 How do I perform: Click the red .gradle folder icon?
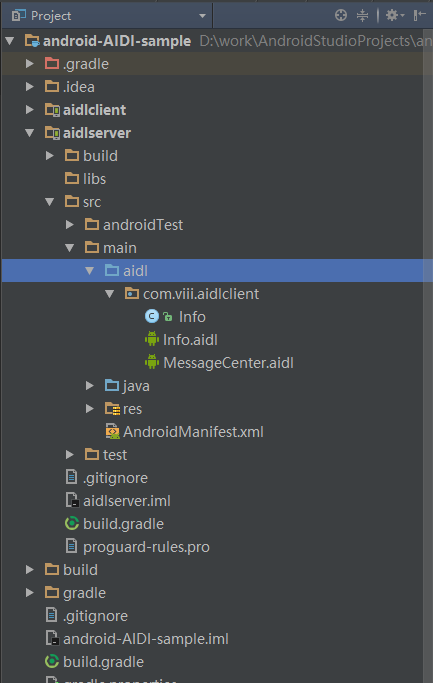[52, 64]
